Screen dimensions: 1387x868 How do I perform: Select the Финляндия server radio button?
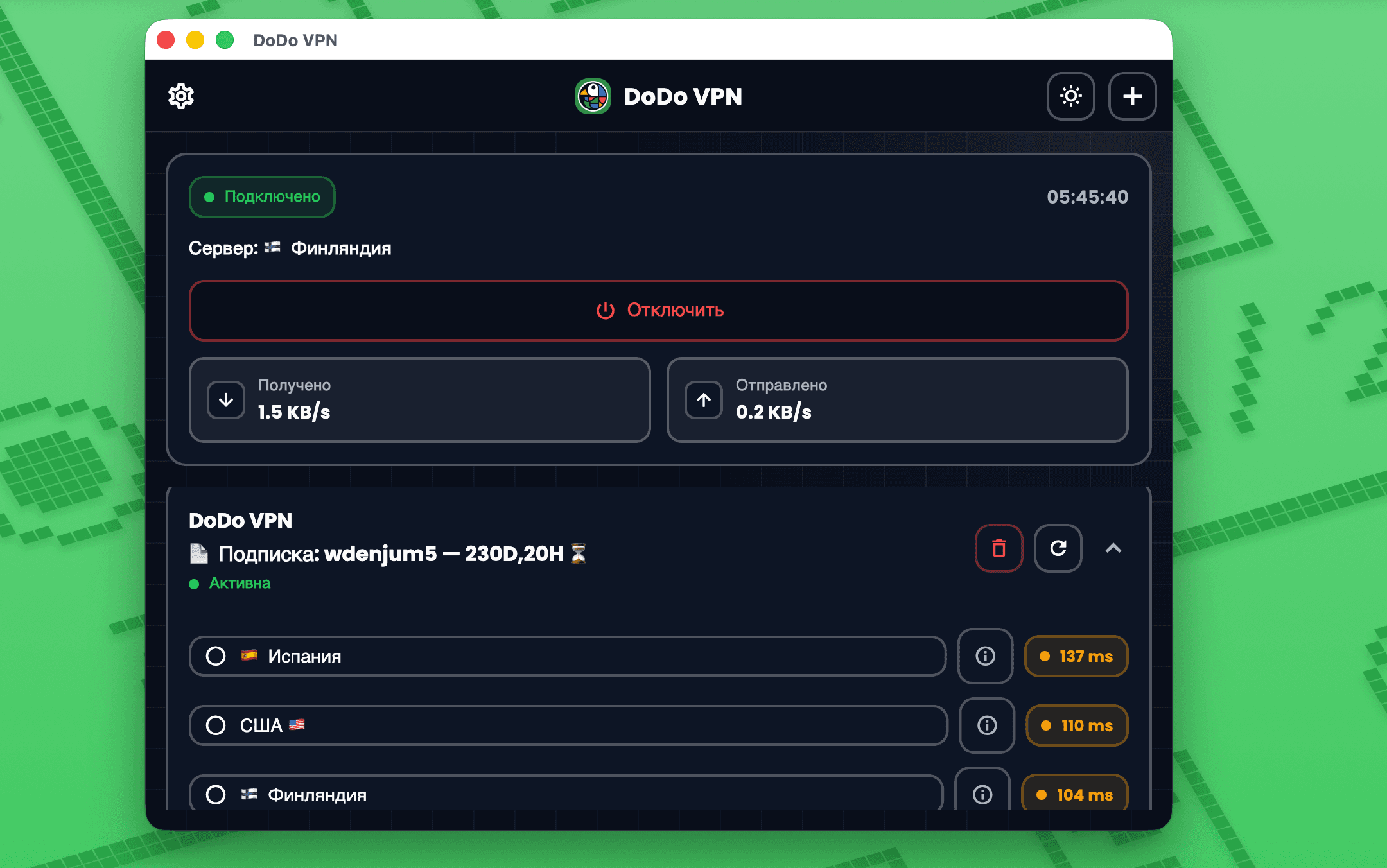(x=216, y=795)
